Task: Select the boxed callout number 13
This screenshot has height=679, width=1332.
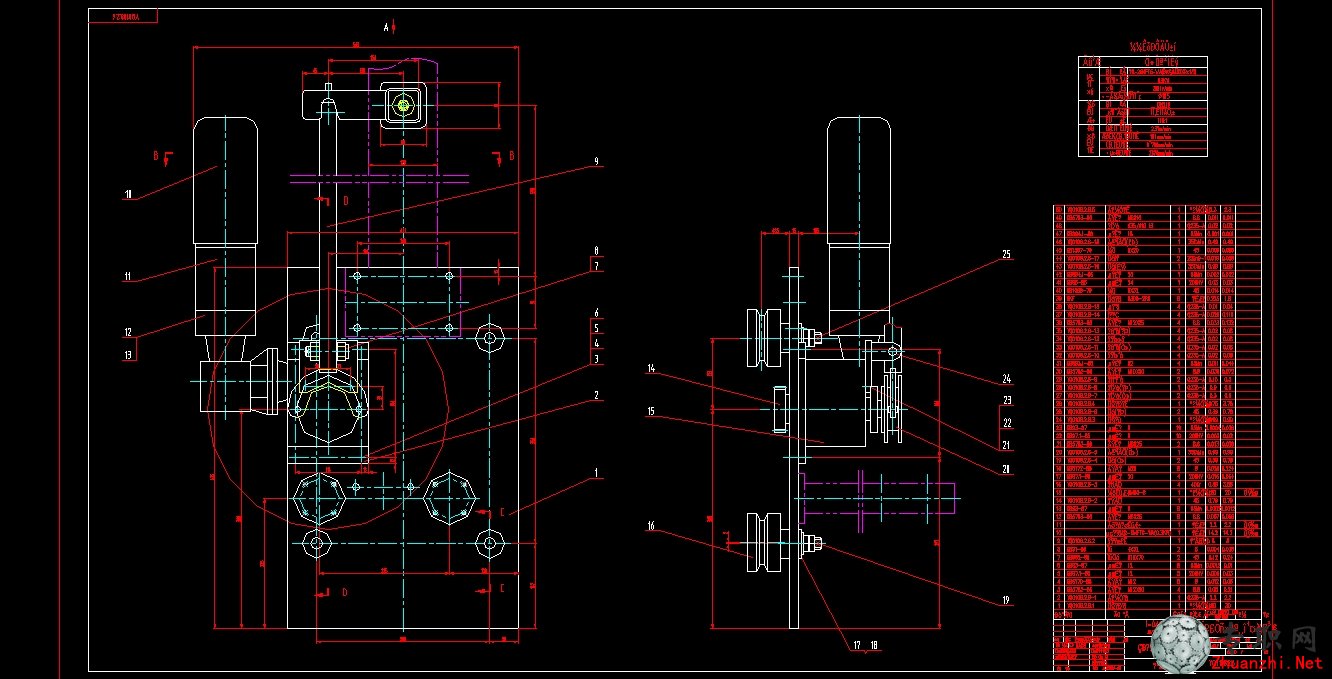Action: pos(128,354)
